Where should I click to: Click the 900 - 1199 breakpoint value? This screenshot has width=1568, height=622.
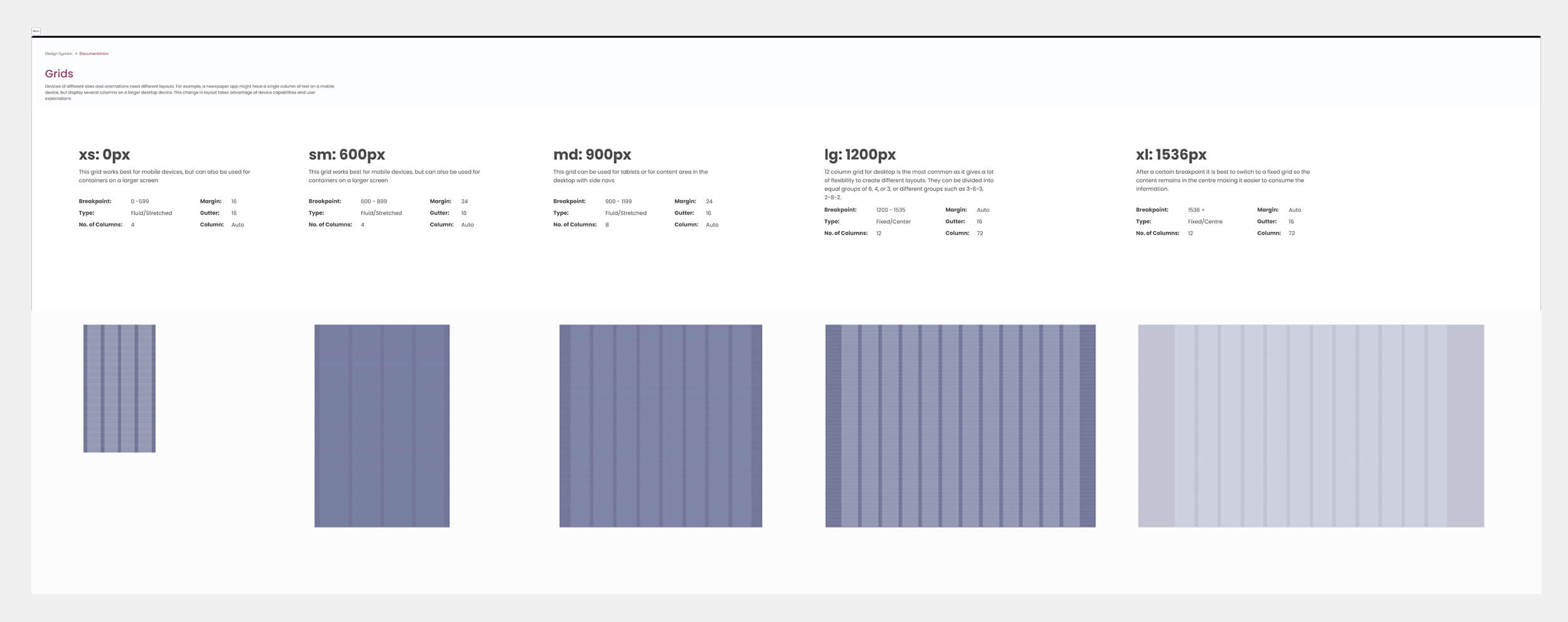pos(618,201)
